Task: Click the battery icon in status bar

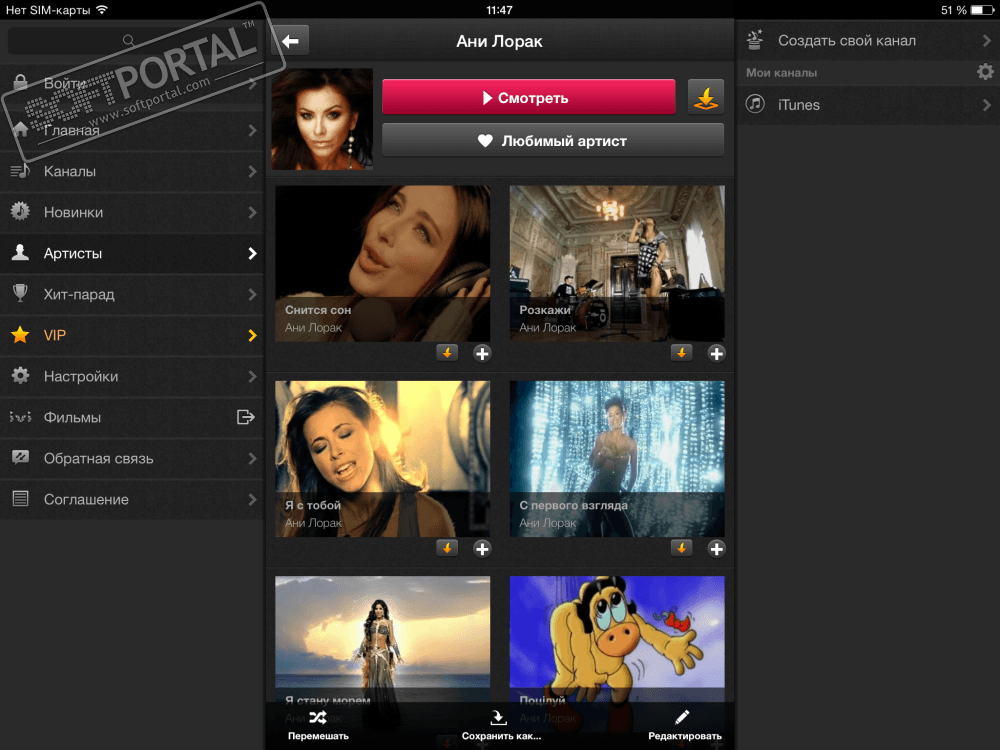Action: point(982,10)
